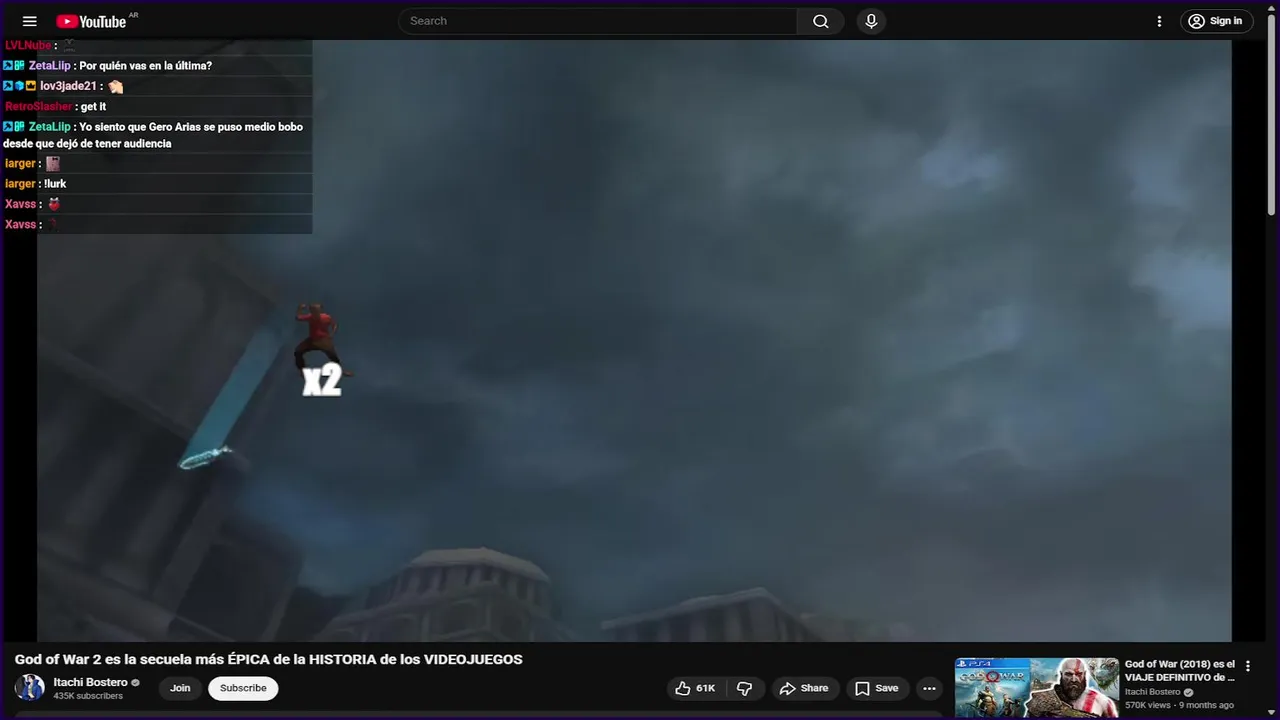
Task: Open the options menu of the suggested video
Action: click(1247, 666)
